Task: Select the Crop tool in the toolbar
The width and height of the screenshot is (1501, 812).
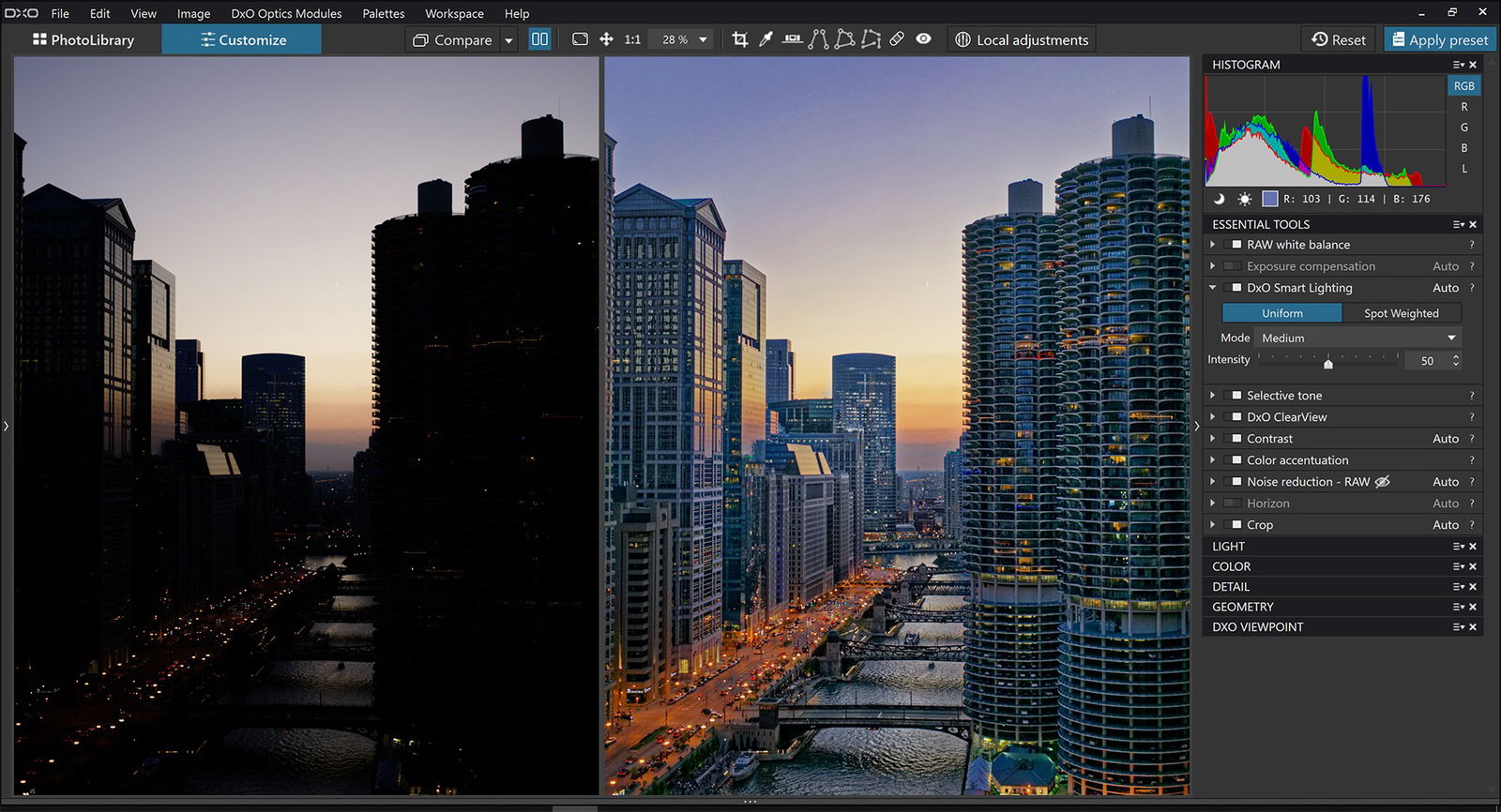Action: pos(740,39)
